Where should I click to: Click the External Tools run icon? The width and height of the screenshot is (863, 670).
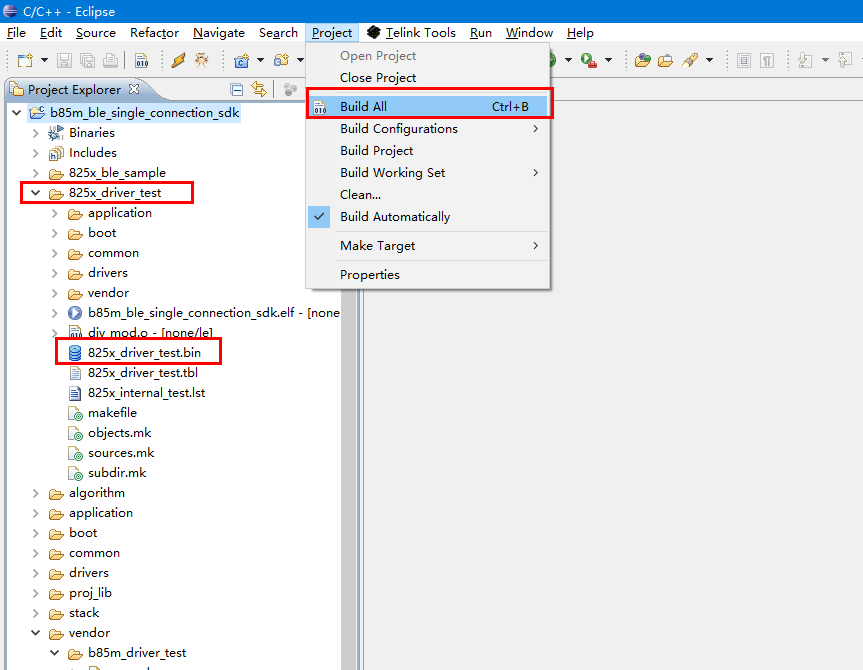(x=589, y=60)
